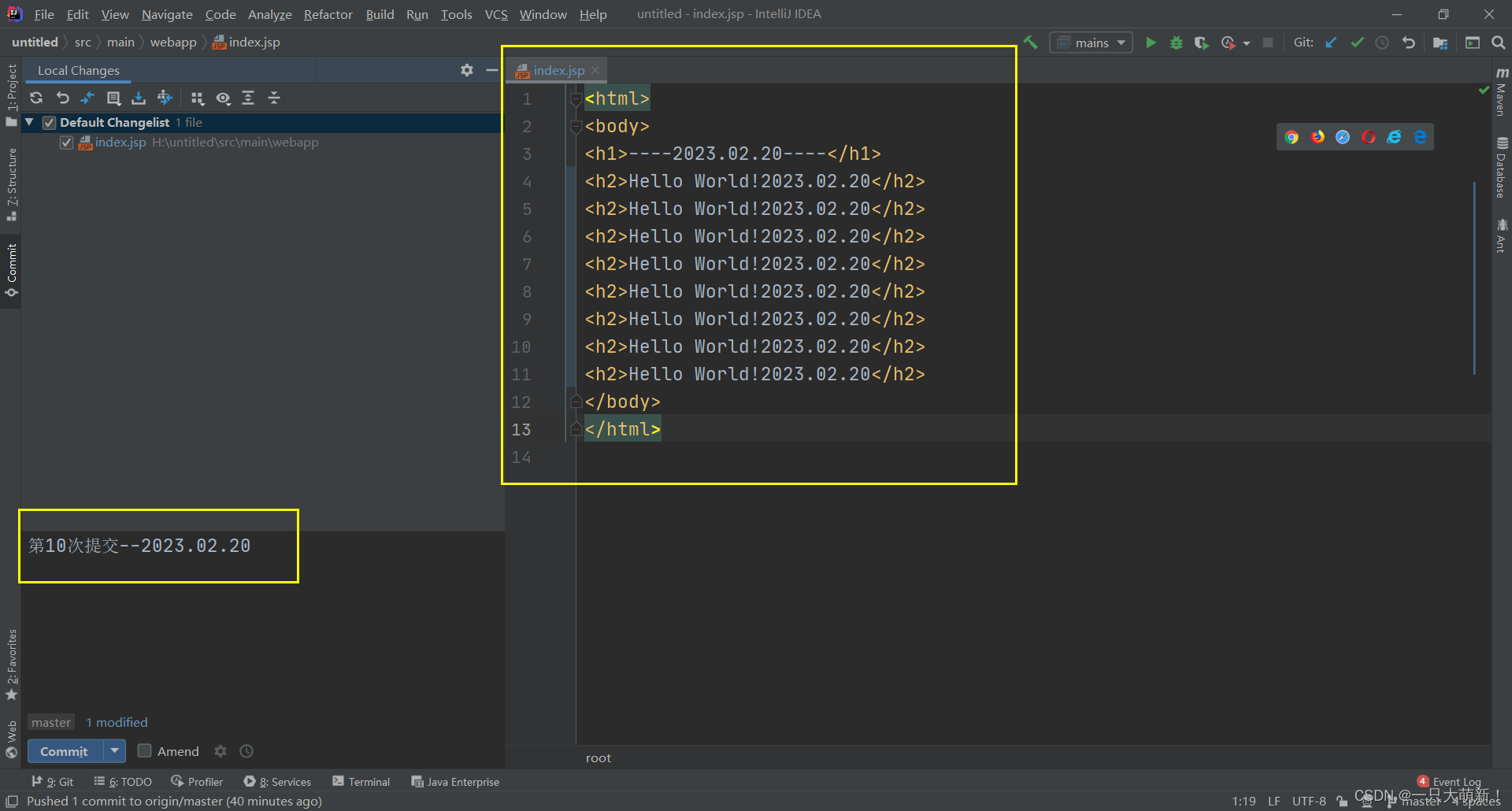Image resolution: width=1512 pixels, height=811 pixels.
Task: Open page in Internet Explorer
Action: click(x=1395, y=137)
